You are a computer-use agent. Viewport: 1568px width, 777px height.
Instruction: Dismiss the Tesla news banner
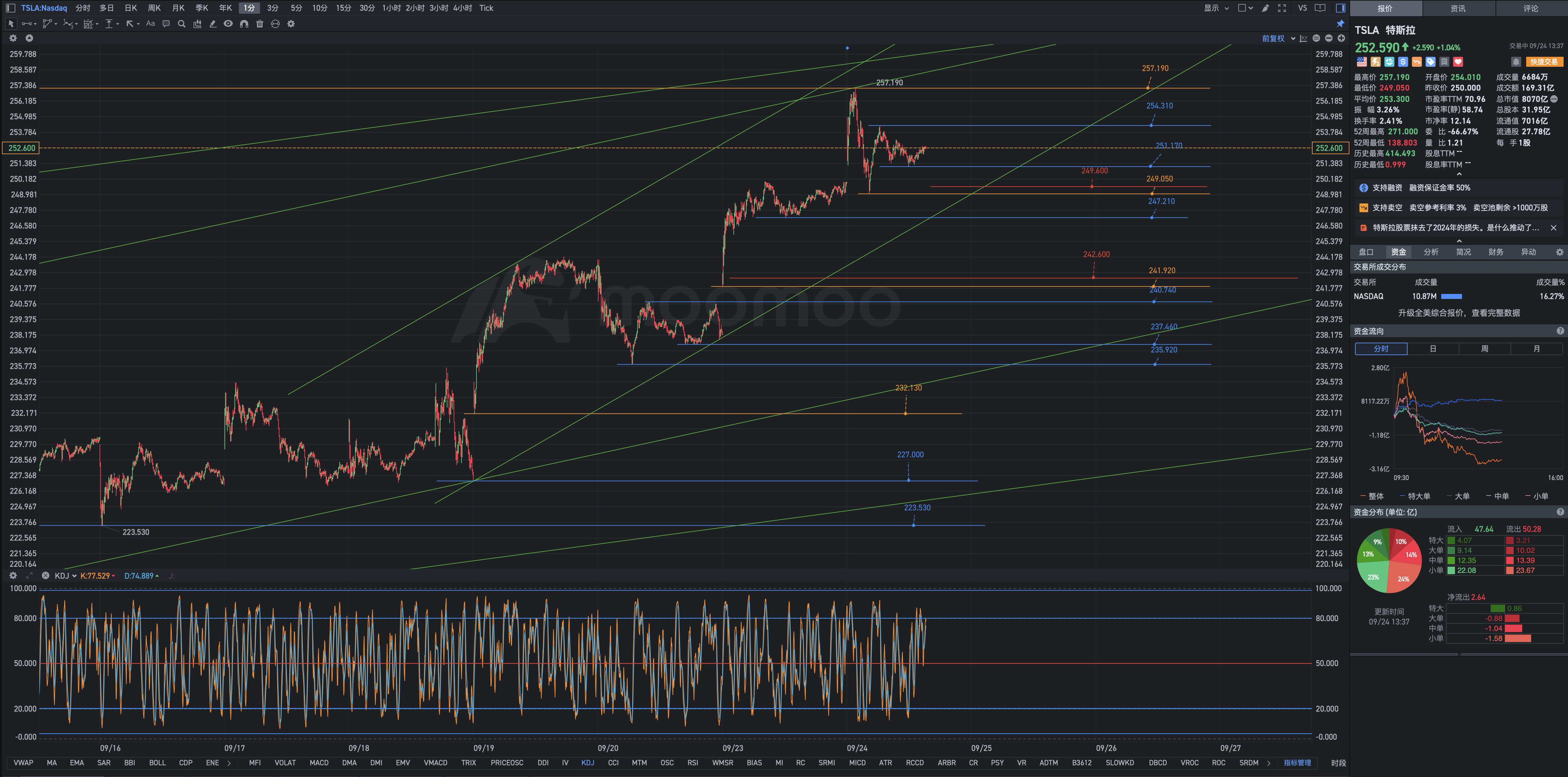tap(1553, 227)
